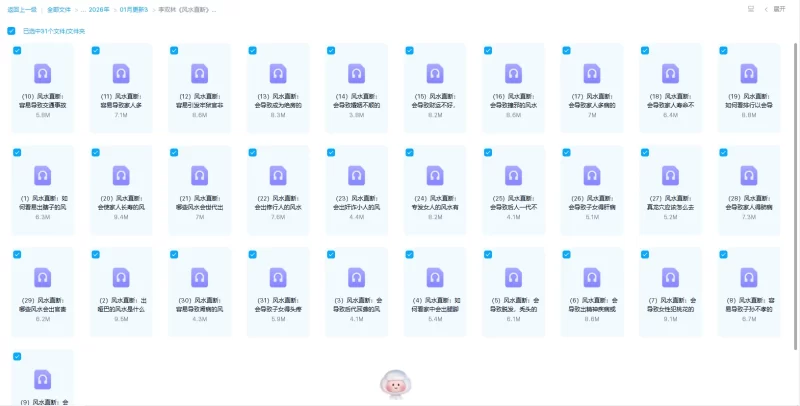This screenshot has width=800, height=406.
Task: Open audio file icon numbered (29)
Action: coord(43,277)
